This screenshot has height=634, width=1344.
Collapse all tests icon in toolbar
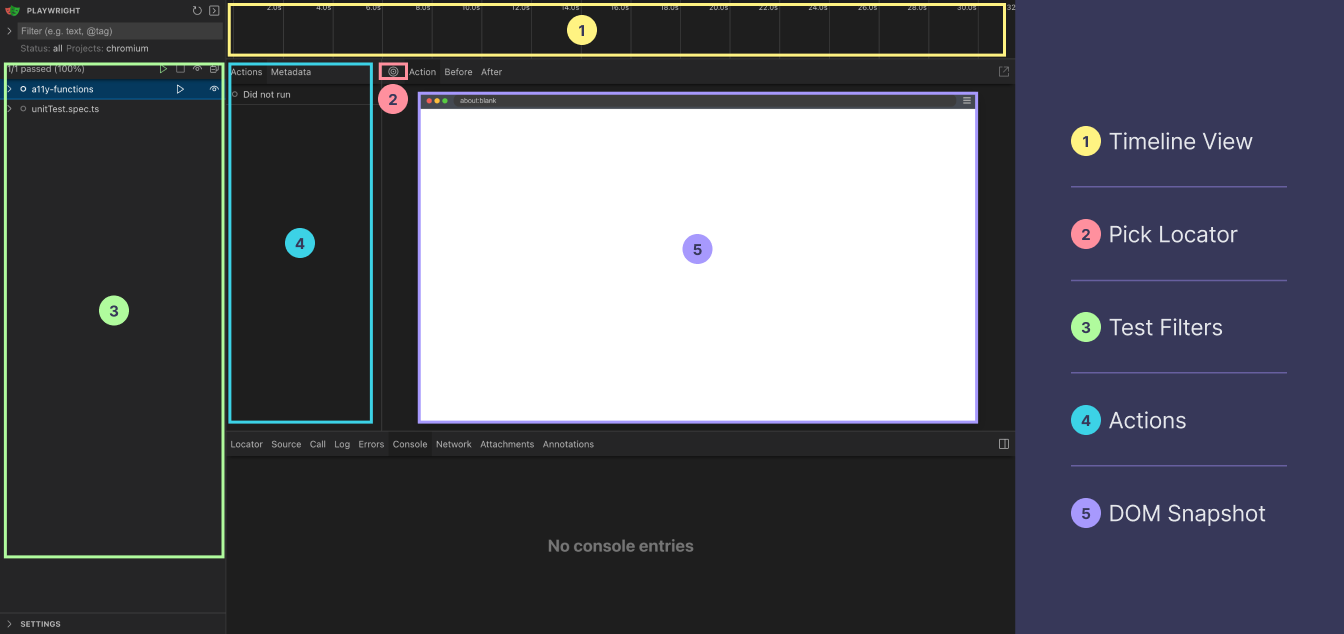(x=214, y=69)
